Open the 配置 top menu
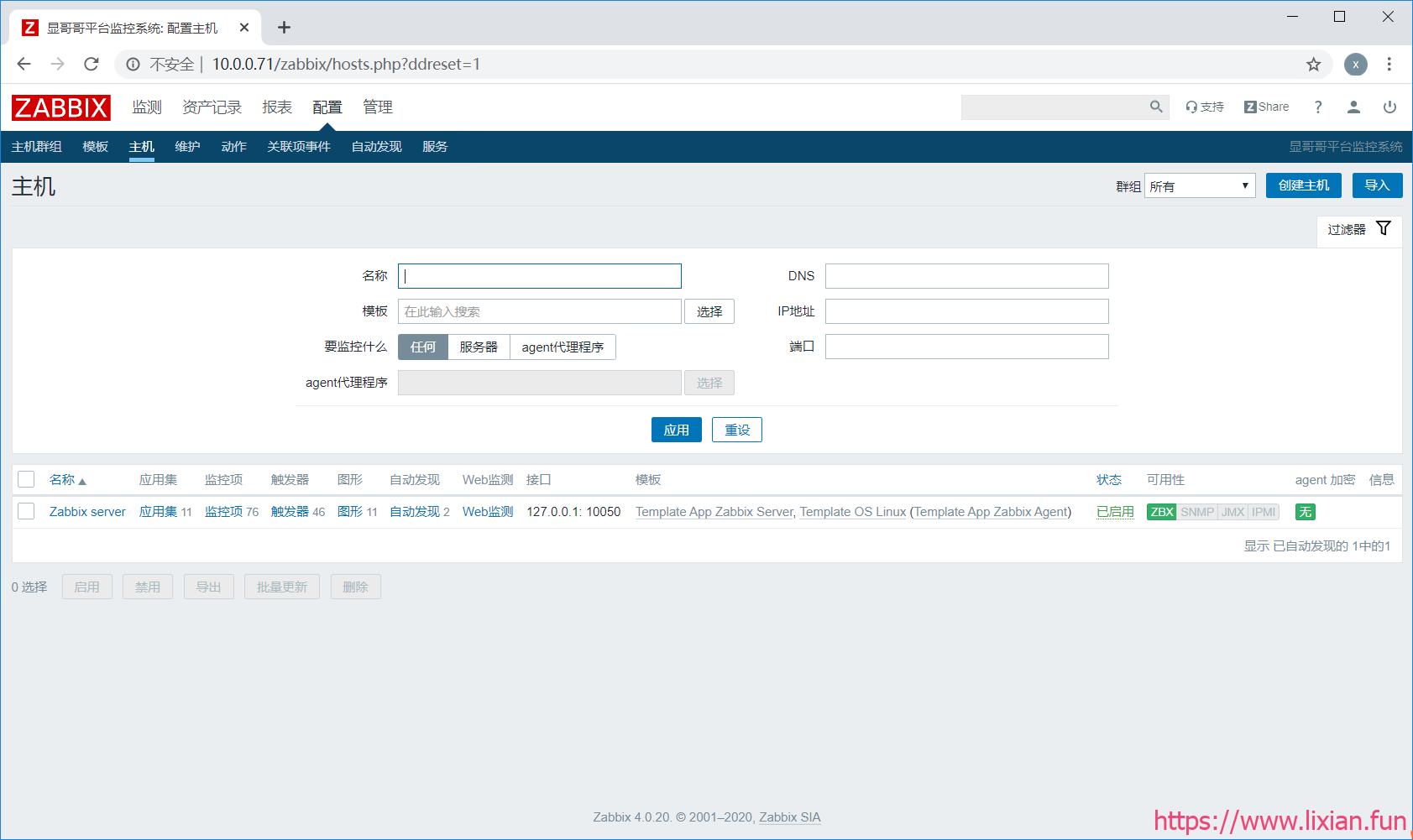The width and height of the screenshot is (1413, 840). 327,107
